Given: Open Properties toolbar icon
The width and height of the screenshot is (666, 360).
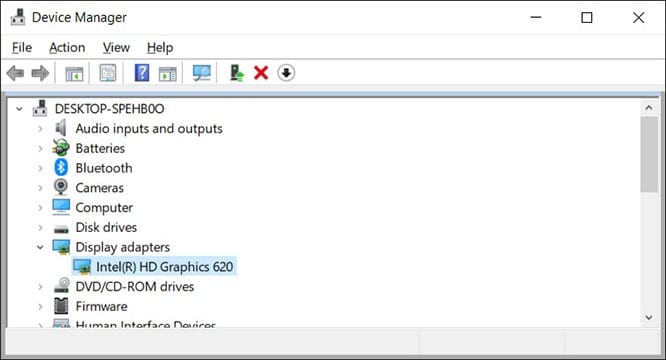Looking at the screenshot, I should pyautogui.click(x=108, y=73).
